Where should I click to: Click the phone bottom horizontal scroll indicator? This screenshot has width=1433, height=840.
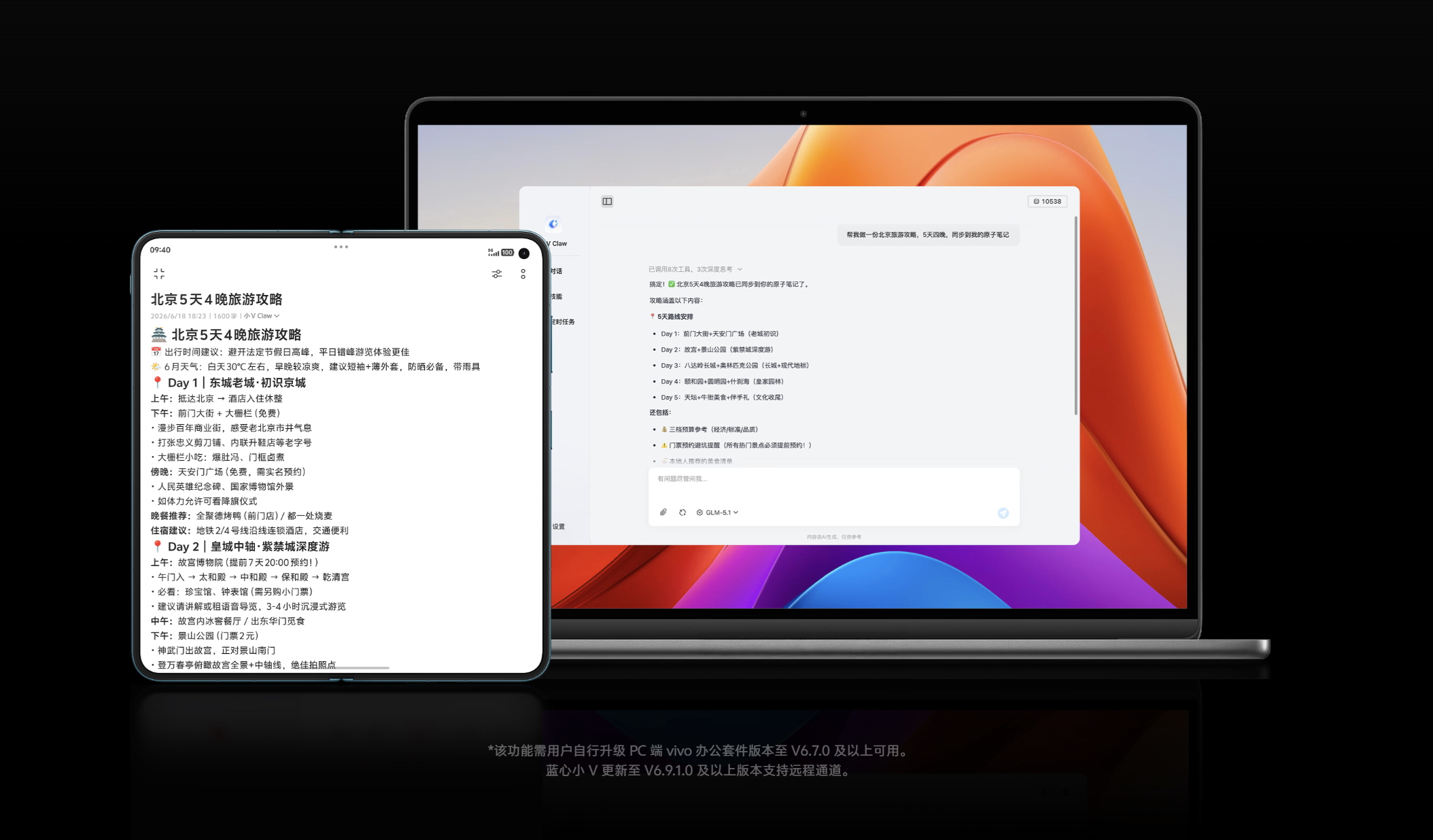tap(341, 668)
